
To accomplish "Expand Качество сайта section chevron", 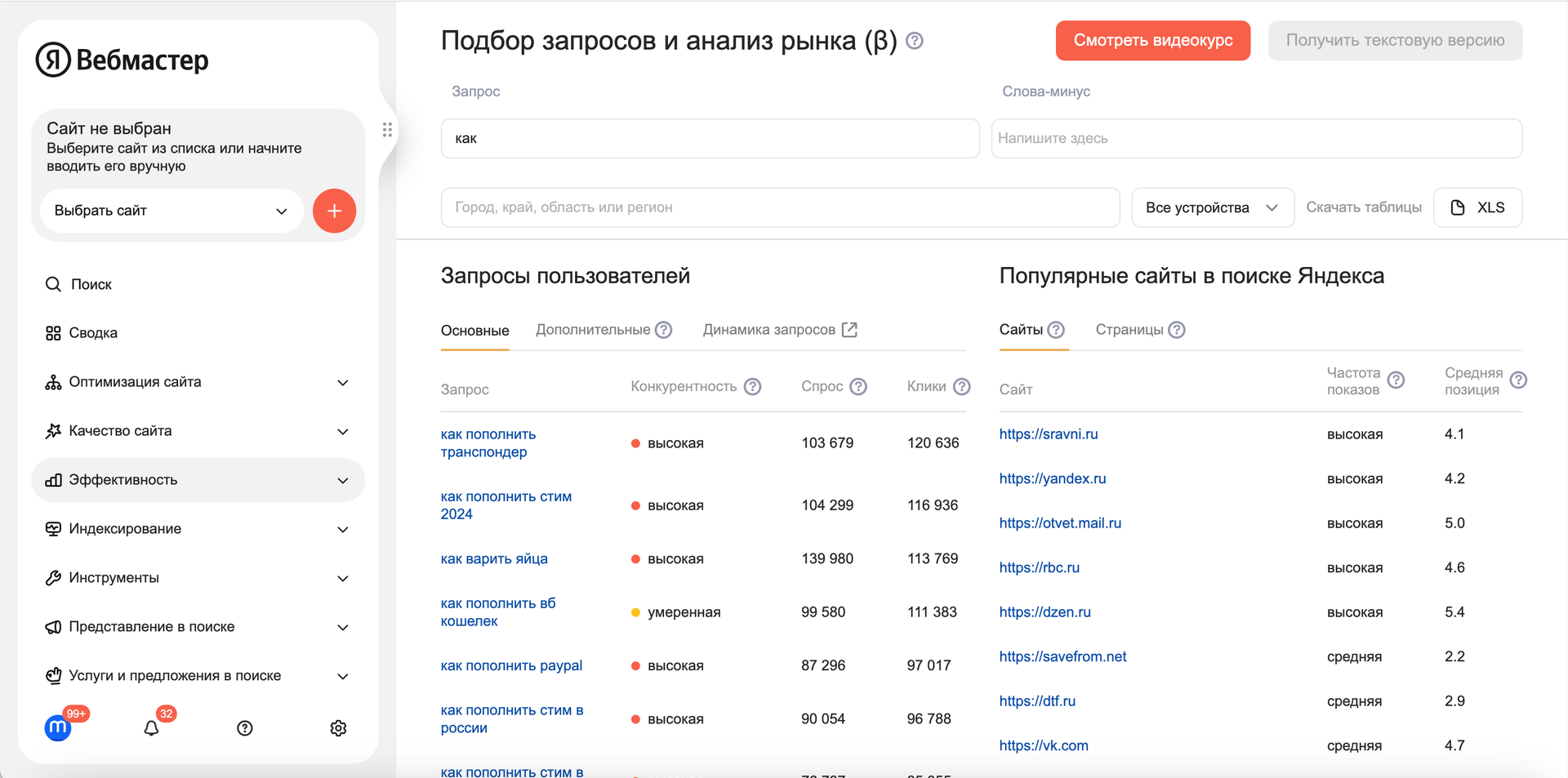I will [x=343, y=432].
